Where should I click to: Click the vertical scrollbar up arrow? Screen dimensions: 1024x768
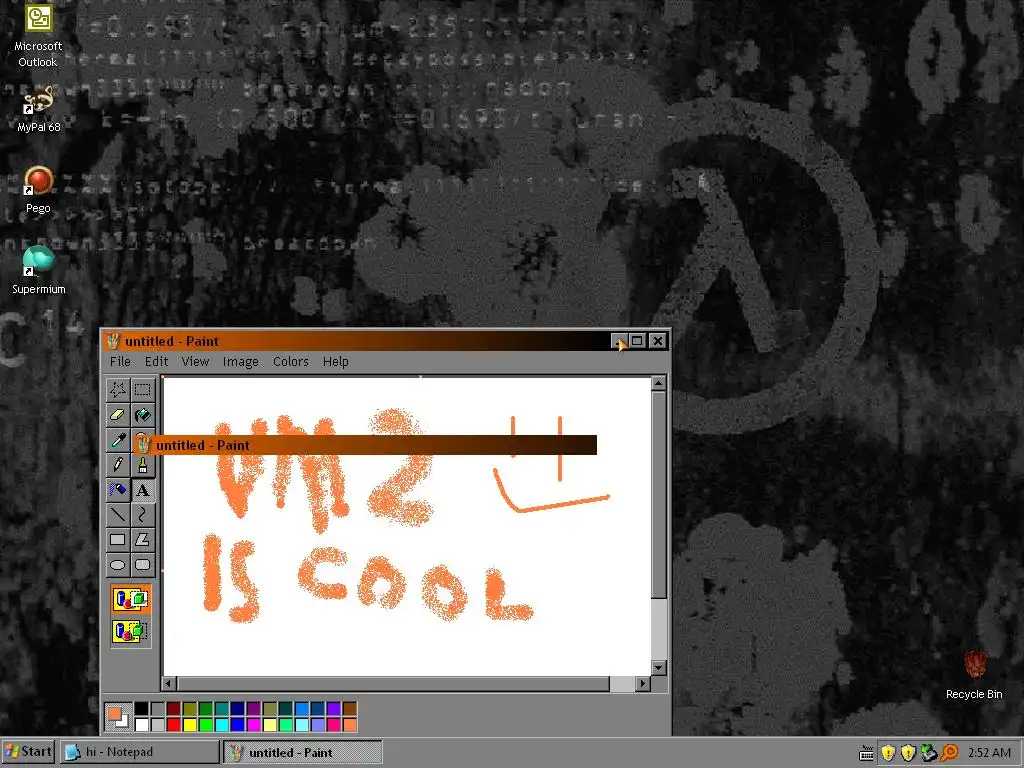pos(659,383)
